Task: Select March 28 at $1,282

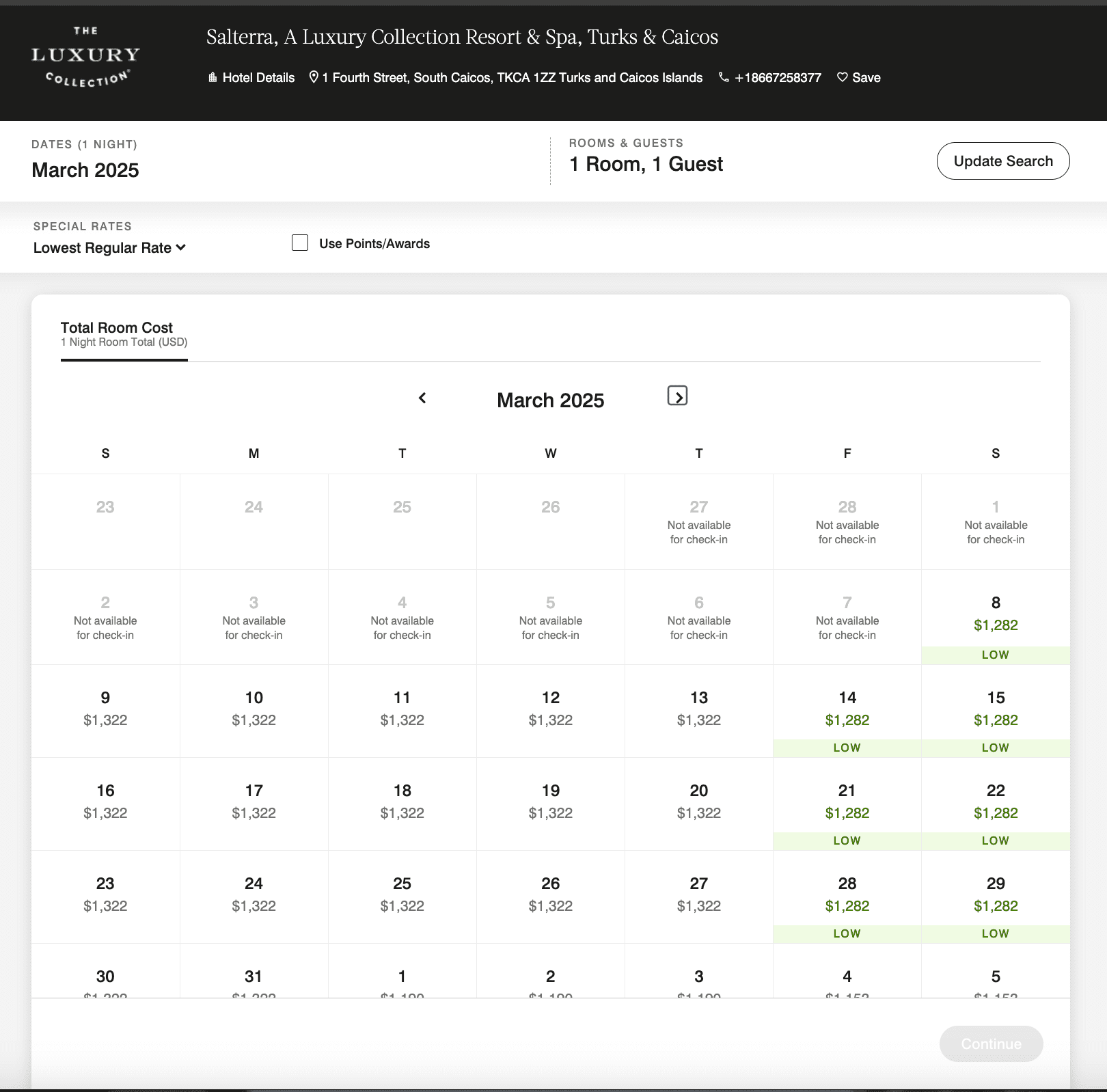Action: tap(847, 897)
